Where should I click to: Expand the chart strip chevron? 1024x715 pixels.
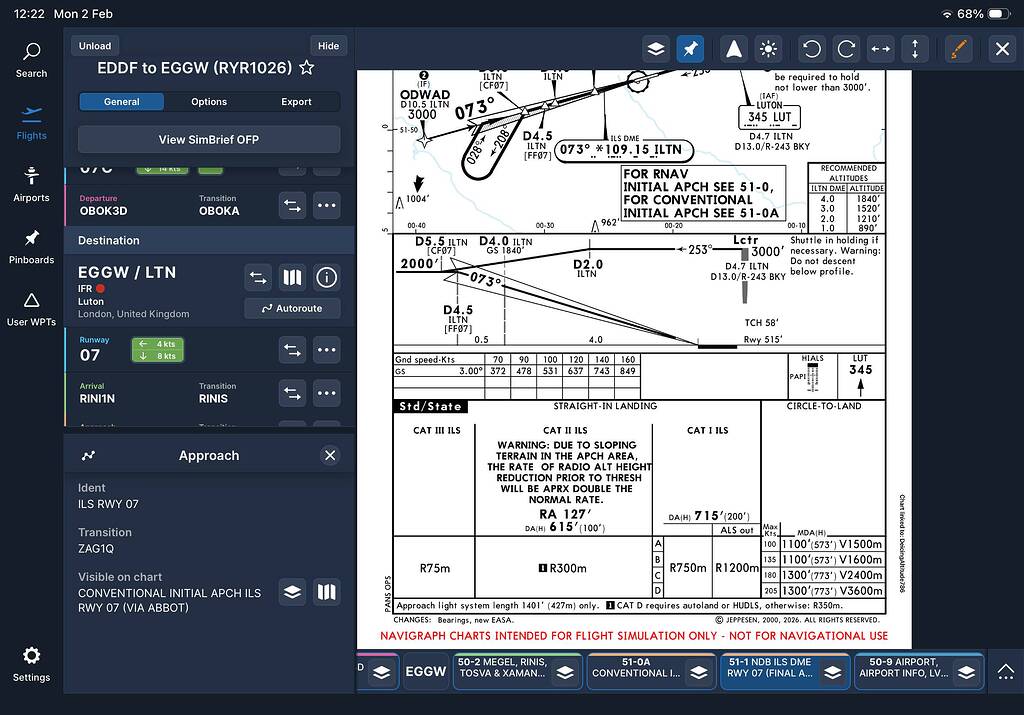1006,671
